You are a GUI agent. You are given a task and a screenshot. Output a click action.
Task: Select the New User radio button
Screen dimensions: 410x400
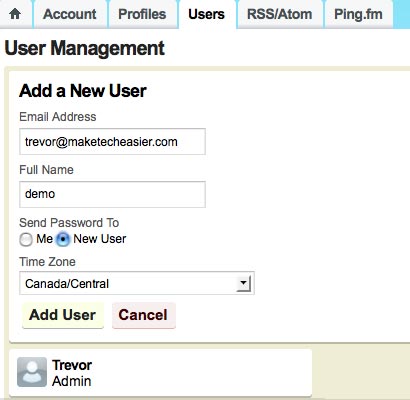coord(63,239)
